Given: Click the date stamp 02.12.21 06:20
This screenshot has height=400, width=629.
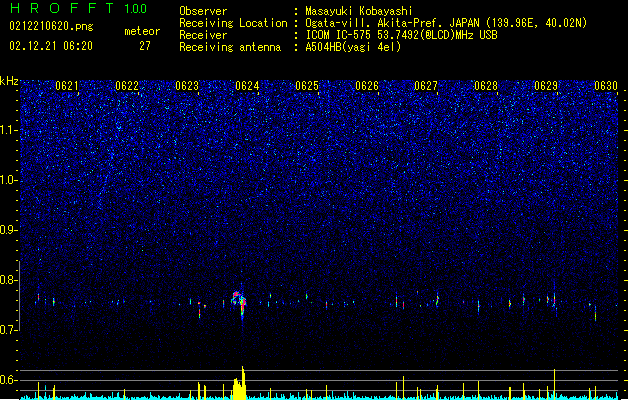Looking at the screenshot, I should point(51,46).
